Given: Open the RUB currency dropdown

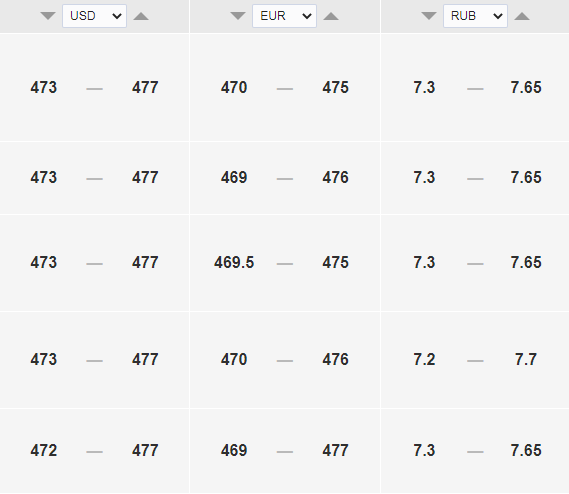Looking at the screenshot, I should click(x=475, y=16).
